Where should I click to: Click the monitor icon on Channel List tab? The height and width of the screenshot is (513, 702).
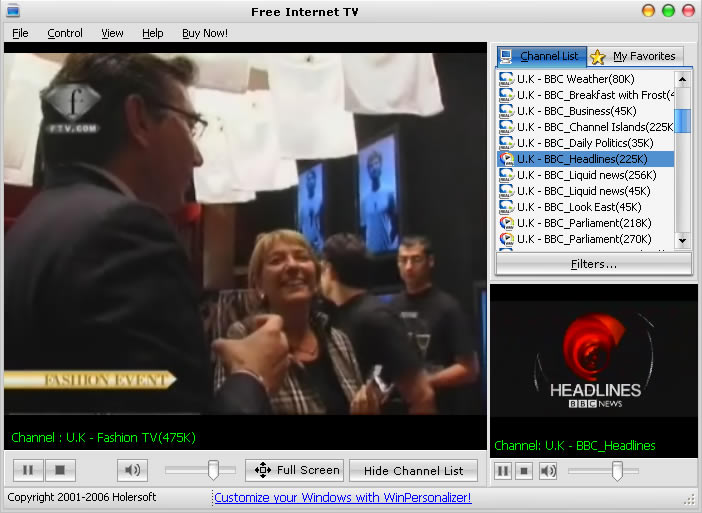pos(506,56)
